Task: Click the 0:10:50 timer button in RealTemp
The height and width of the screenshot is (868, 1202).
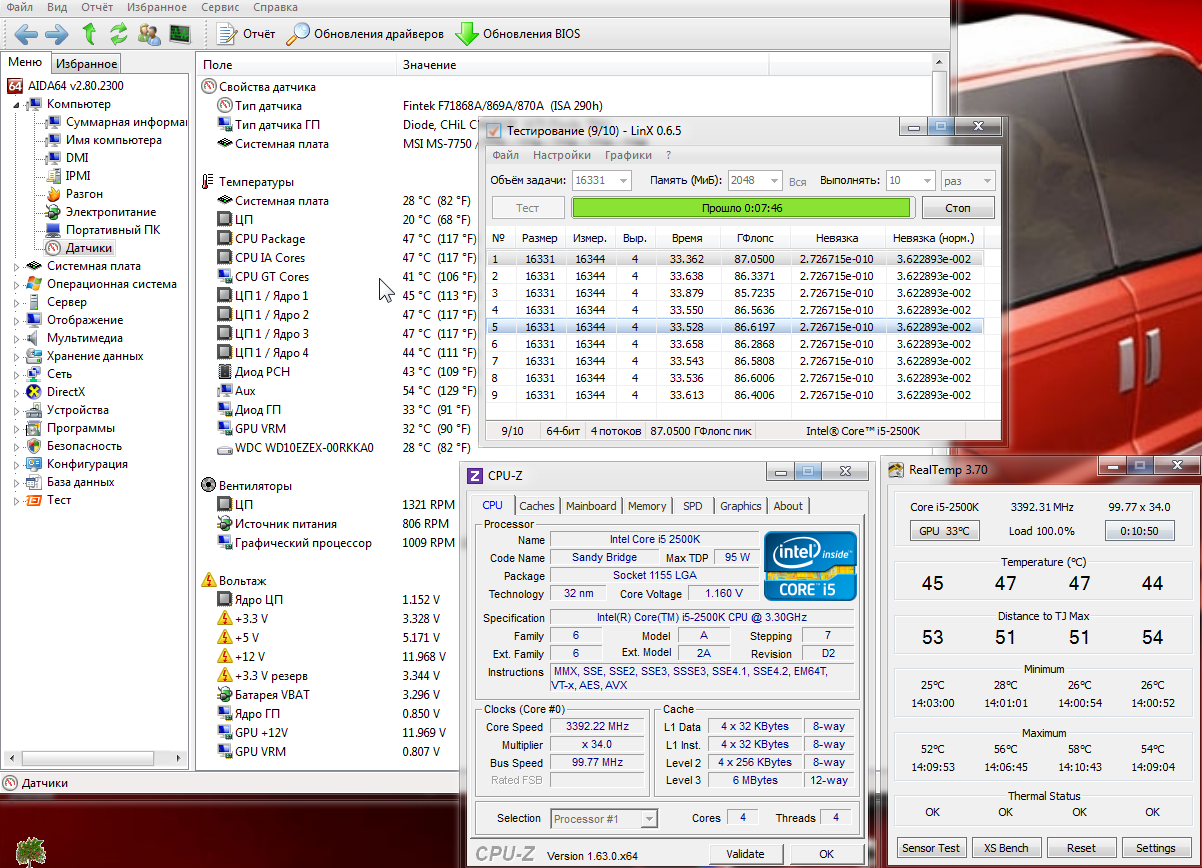Action: coord(1140,531)
